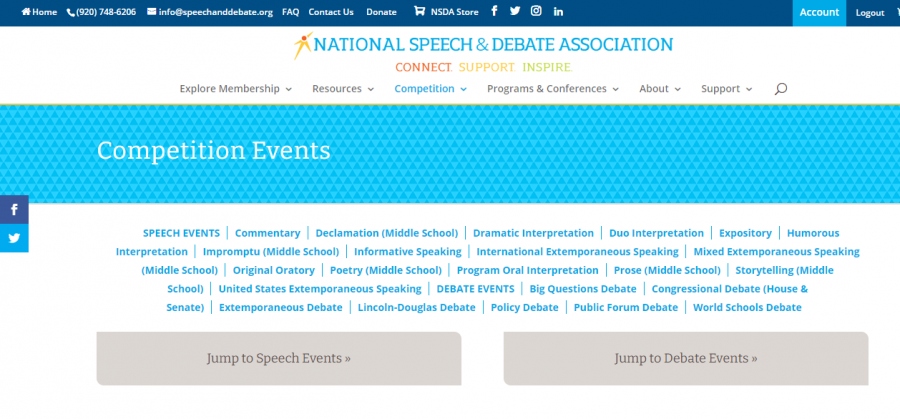The width and height of the screenshot is (900, 419).
Task: Open the Duo Interpretation link
Action: [x=656, y=233]
